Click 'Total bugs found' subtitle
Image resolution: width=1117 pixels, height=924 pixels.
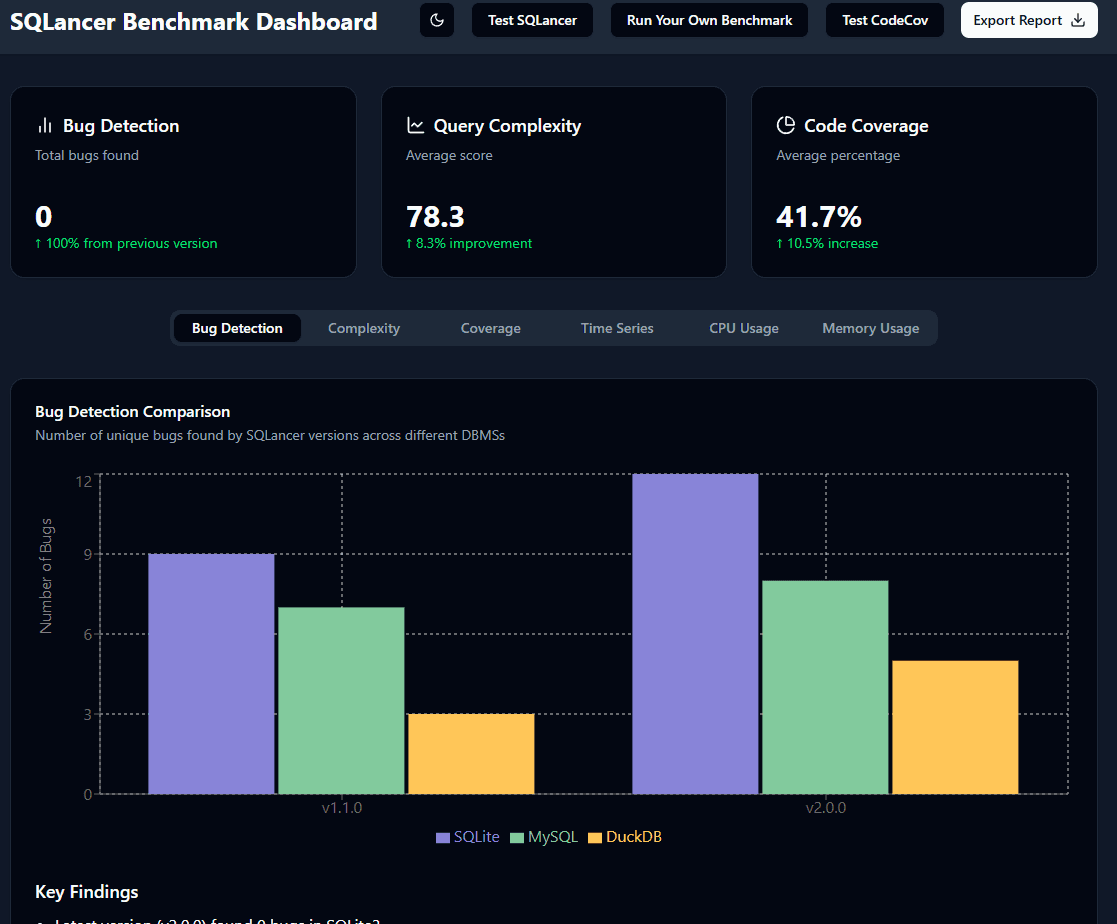tap(87, 155)
